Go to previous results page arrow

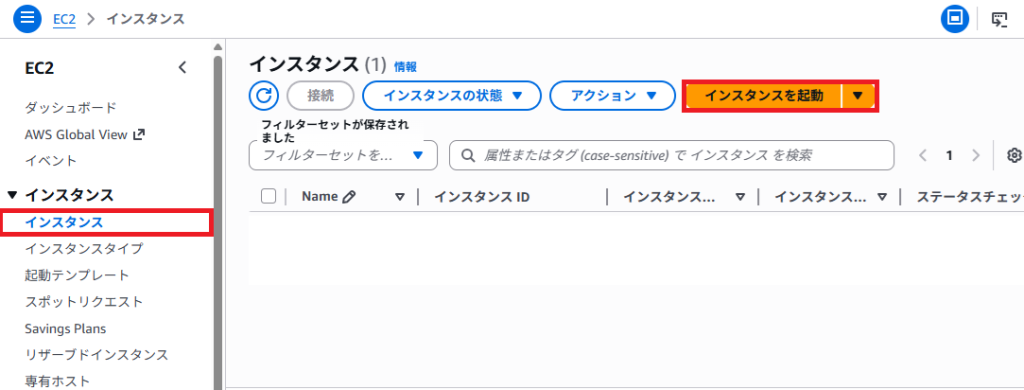[x=923, y=155]
